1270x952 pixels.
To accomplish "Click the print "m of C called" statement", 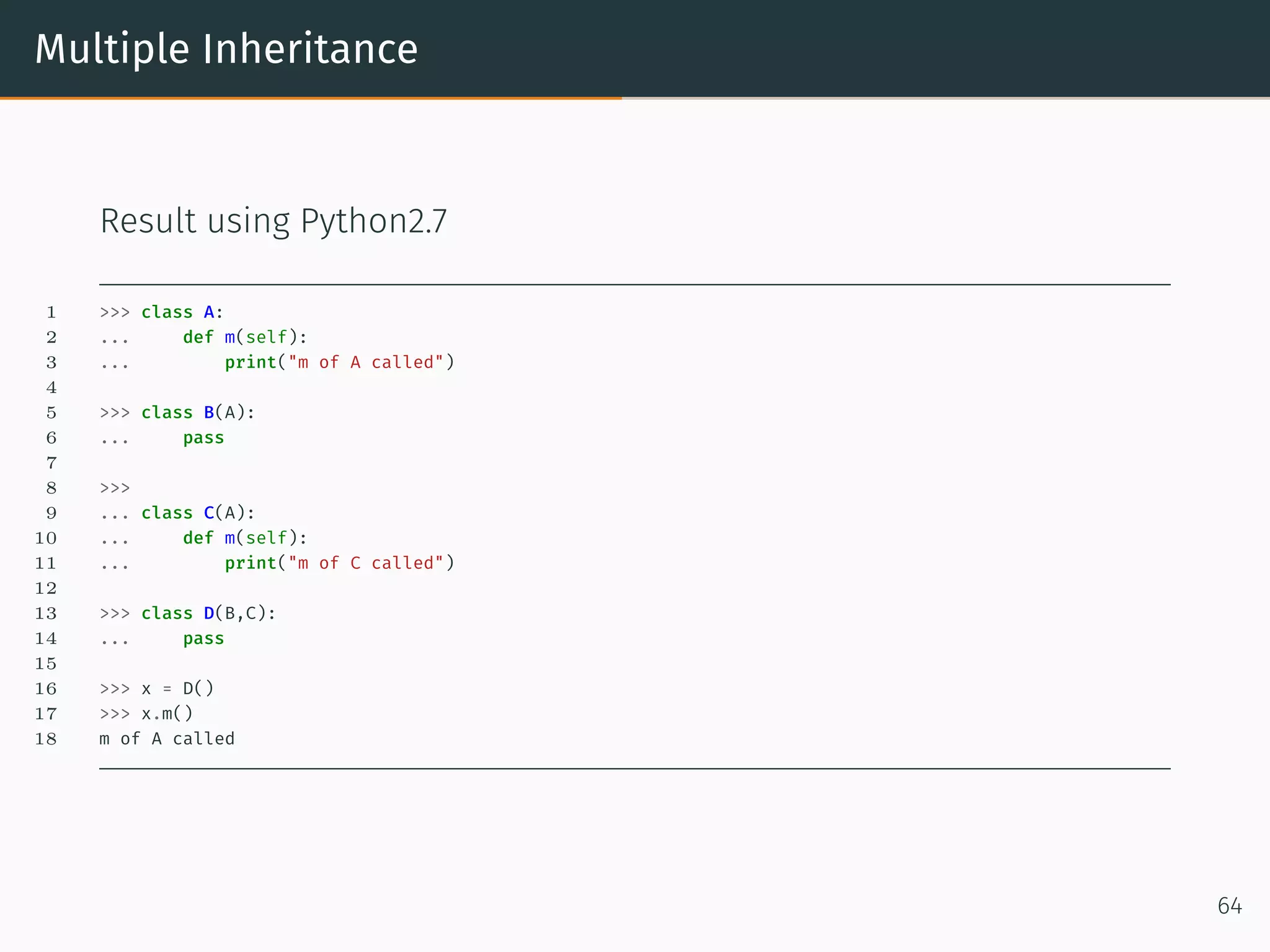I will point(340,563).
